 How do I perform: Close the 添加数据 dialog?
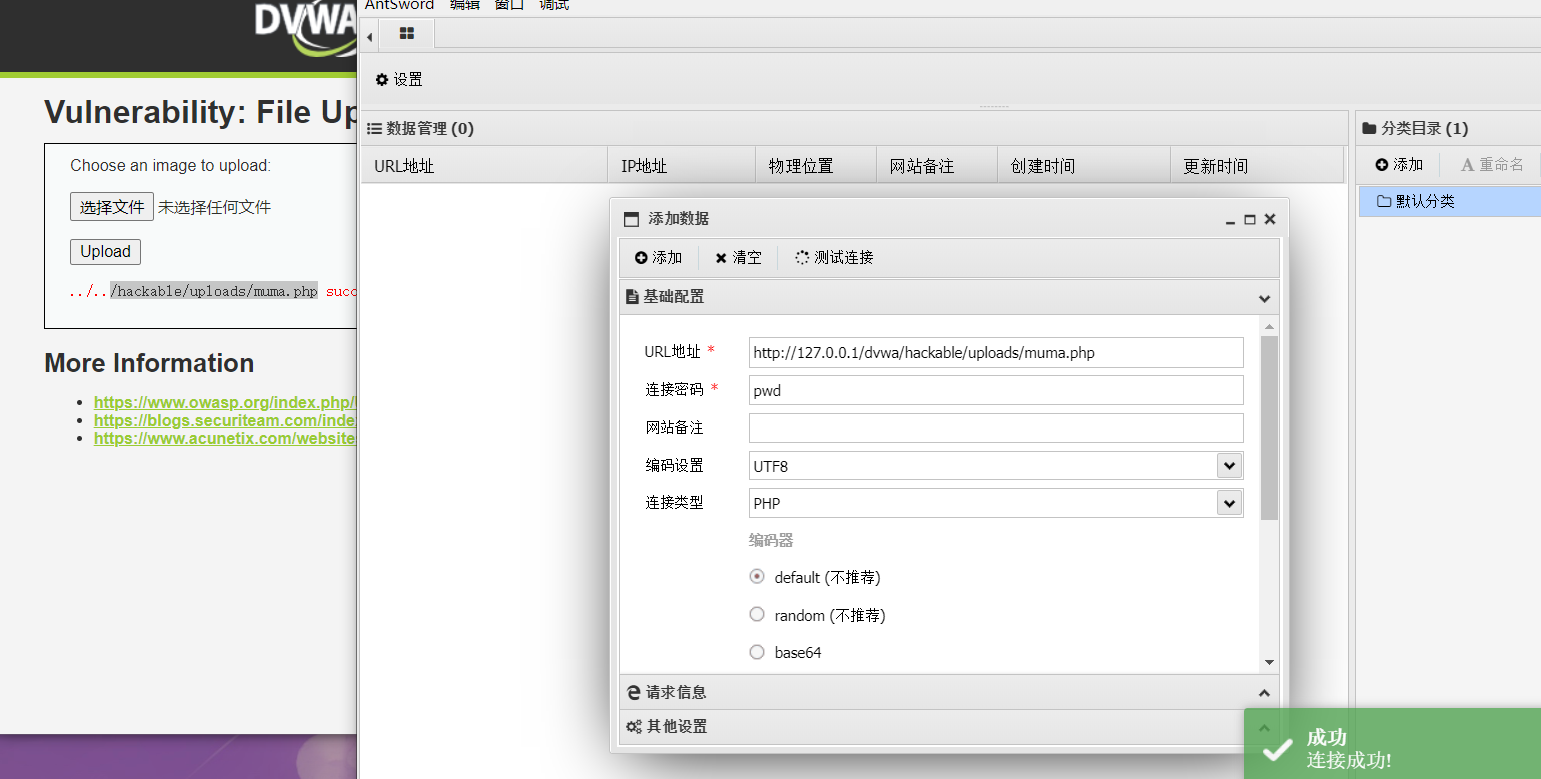1269,219
